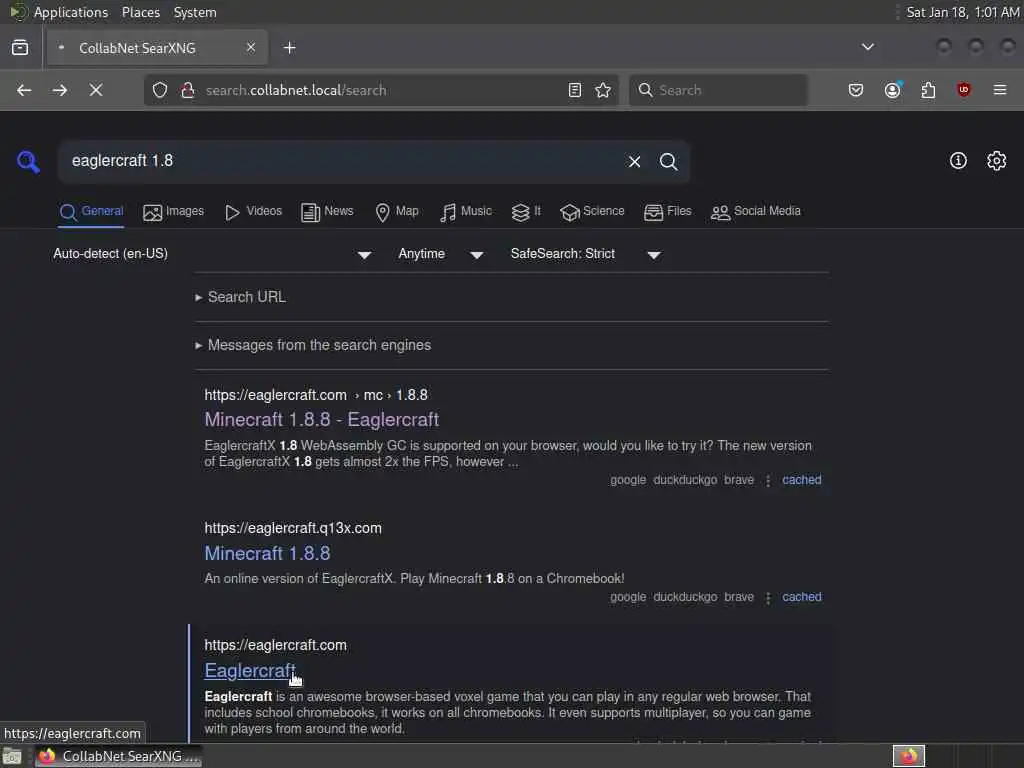The image size is (1024, 768).
Task: Open the Auto-detect (en-US) language dropdown
Action: 212,254
